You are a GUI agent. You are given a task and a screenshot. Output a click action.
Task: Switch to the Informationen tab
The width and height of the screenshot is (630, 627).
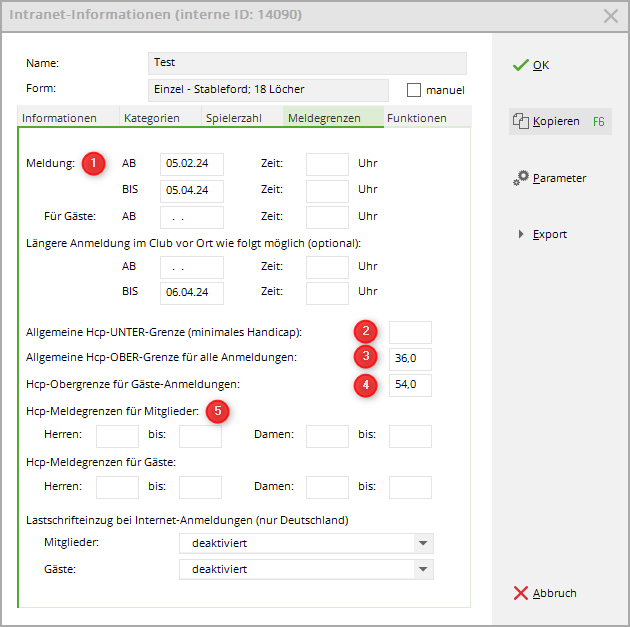tap(59, 118)
